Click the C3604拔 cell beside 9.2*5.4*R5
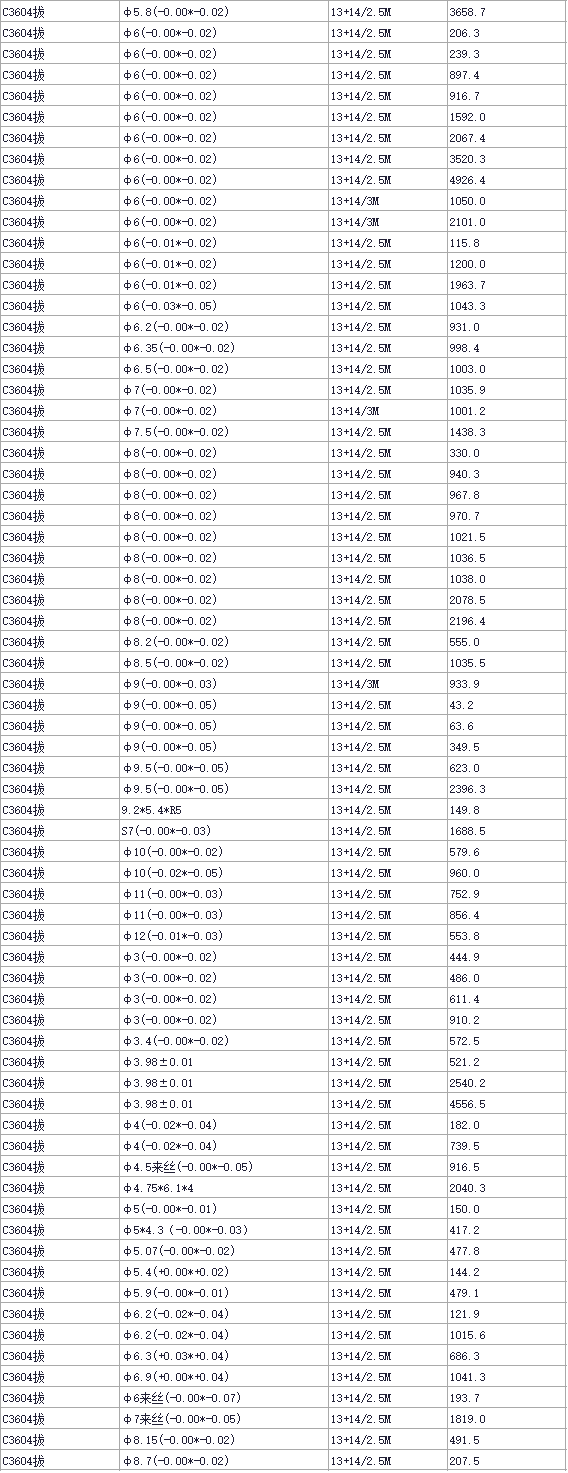568x1473 pixels. click(59, 810)
